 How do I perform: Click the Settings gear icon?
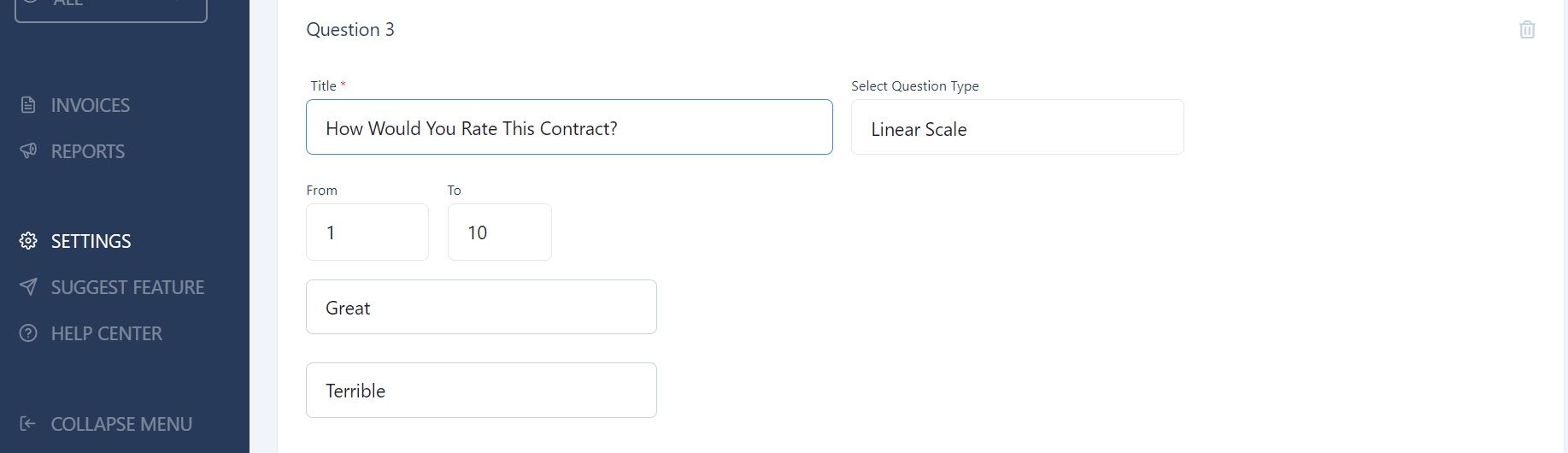pyautogui.click(x=28, y=241)
